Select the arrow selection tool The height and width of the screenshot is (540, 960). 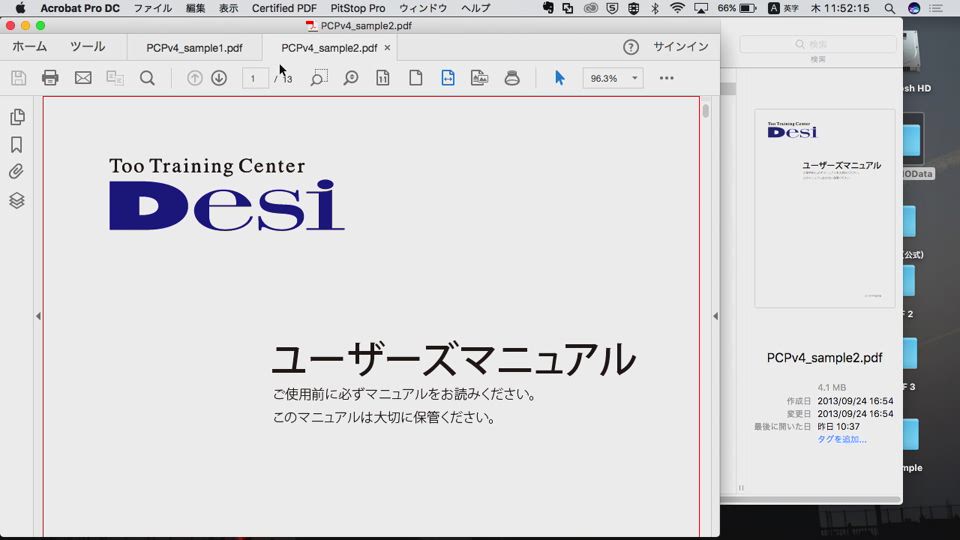point(559,78)
